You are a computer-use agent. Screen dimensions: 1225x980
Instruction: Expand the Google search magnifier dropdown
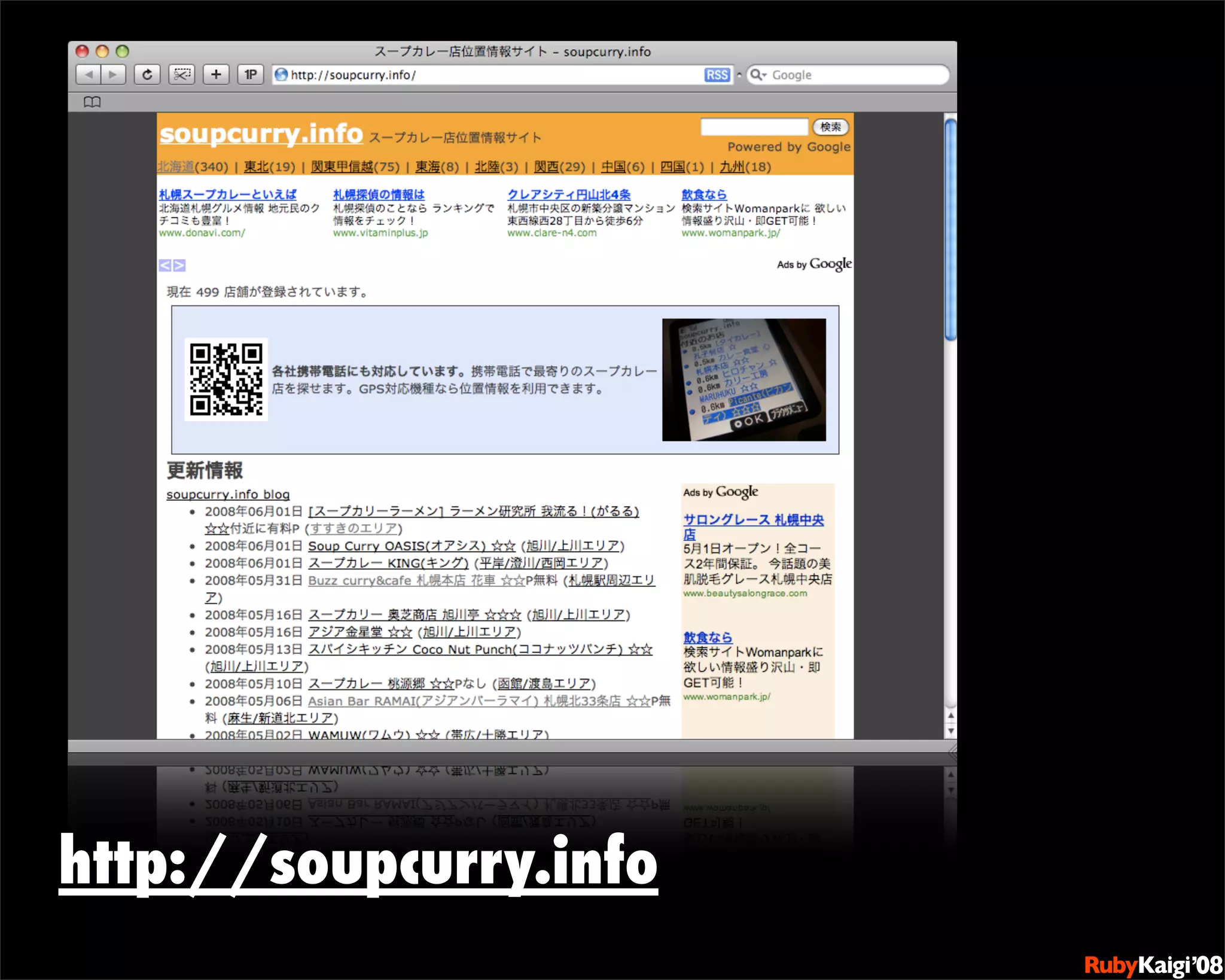[758, 75]
